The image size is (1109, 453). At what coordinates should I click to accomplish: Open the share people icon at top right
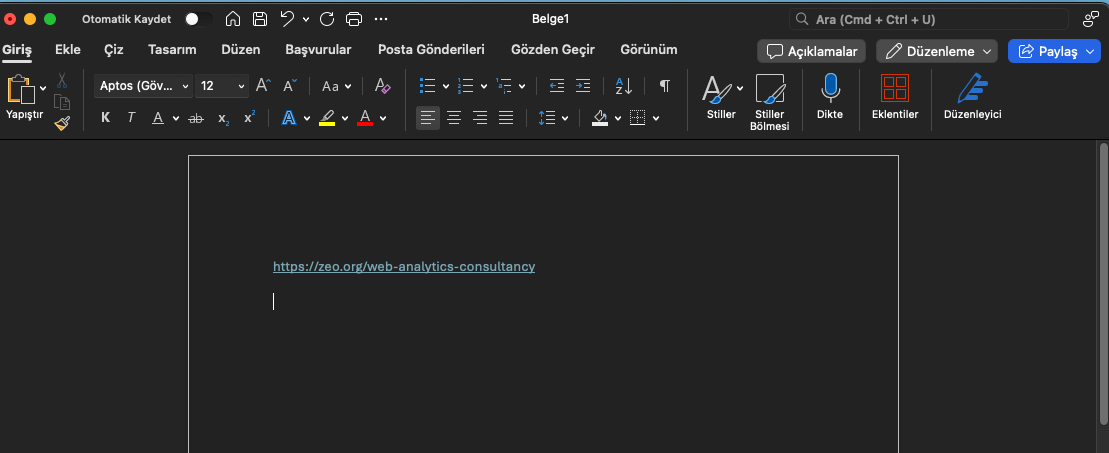point(1091,19)
